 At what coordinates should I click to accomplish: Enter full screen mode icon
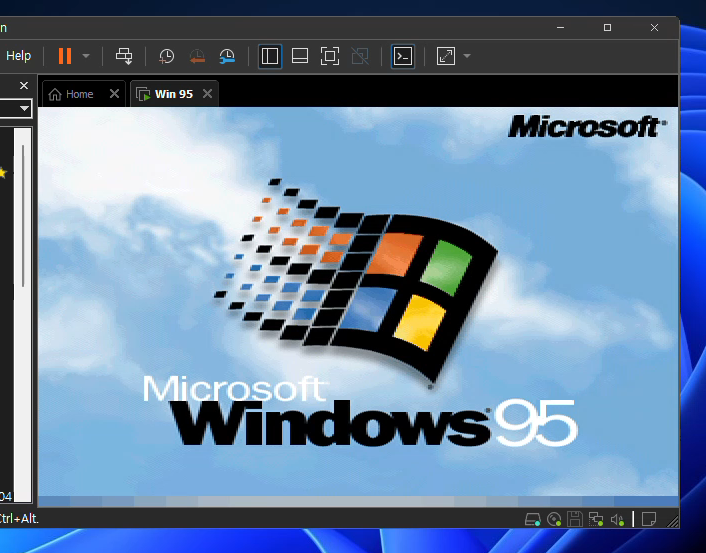pyautogui.click(x=330, y=56)
